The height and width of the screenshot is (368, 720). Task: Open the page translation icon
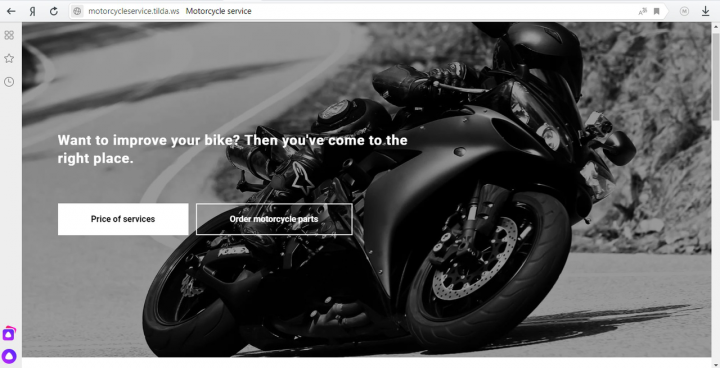point(642,11)
